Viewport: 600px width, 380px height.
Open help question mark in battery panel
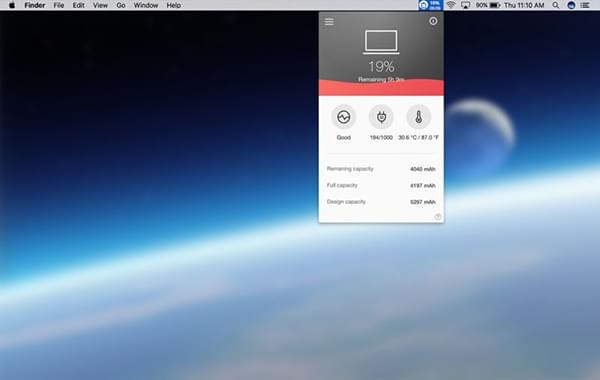click(x=438, y=217)
